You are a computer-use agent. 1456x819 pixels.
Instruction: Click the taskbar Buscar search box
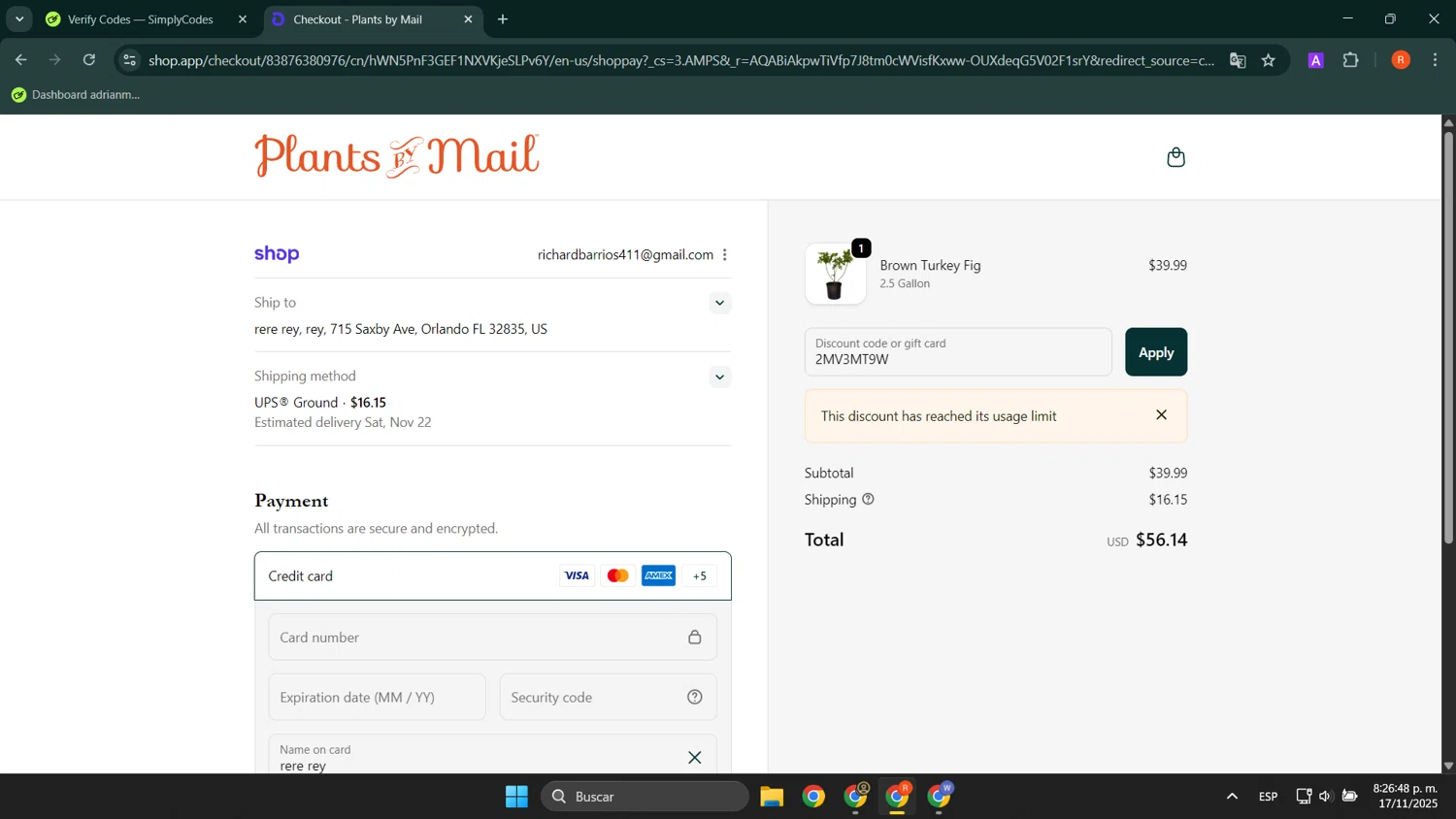point(645,797)
